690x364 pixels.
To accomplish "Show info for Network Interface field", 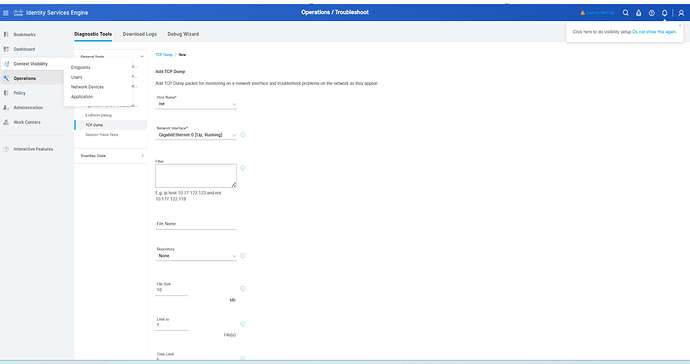I will coord(242,135).
